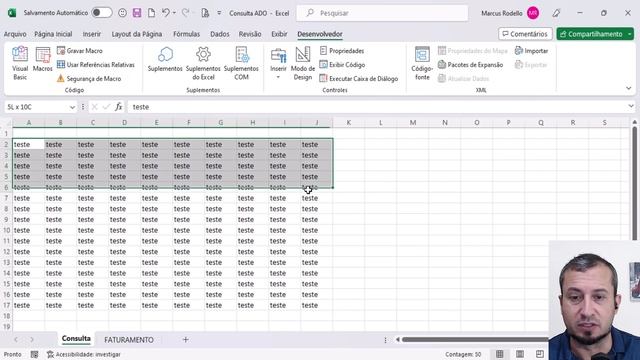Click the Comentários button
Image resolution: width=640 pixels, height=360 pixels.
pyautogui.click(x=525, y=34)
